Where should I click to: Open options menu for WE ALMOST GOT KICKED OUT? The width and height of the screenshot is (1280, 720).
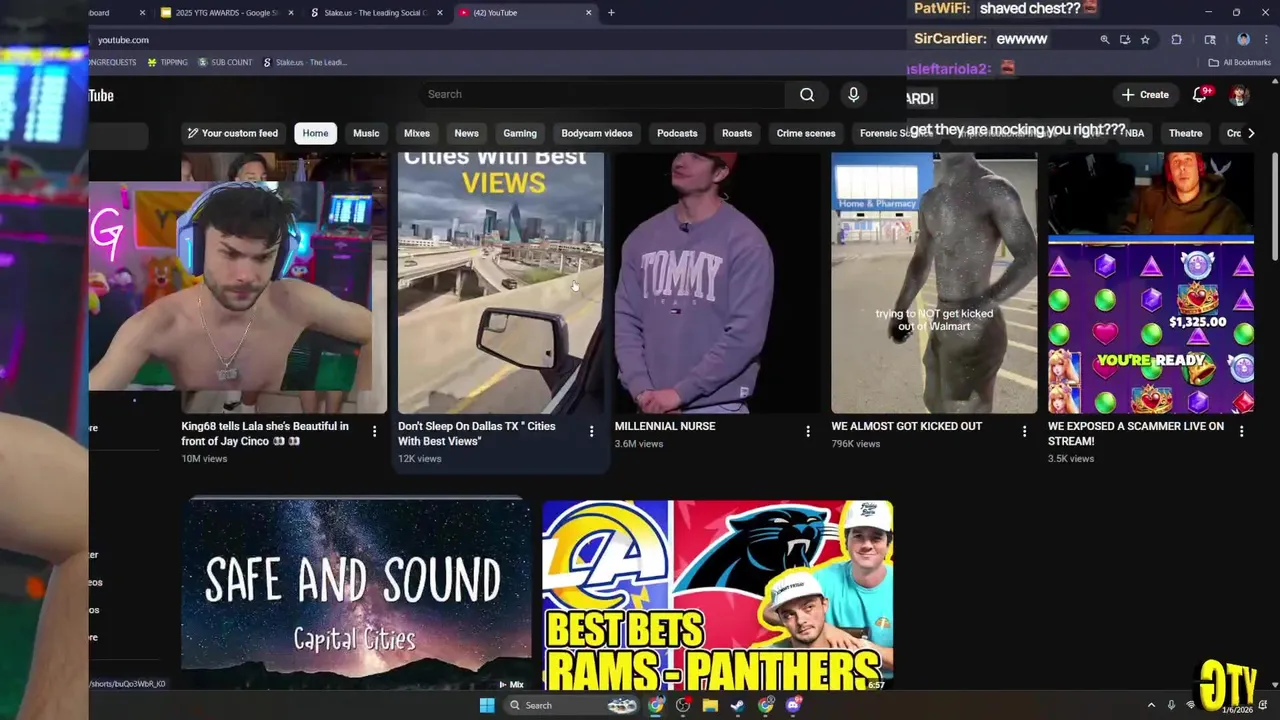(x=1024, y=431)
